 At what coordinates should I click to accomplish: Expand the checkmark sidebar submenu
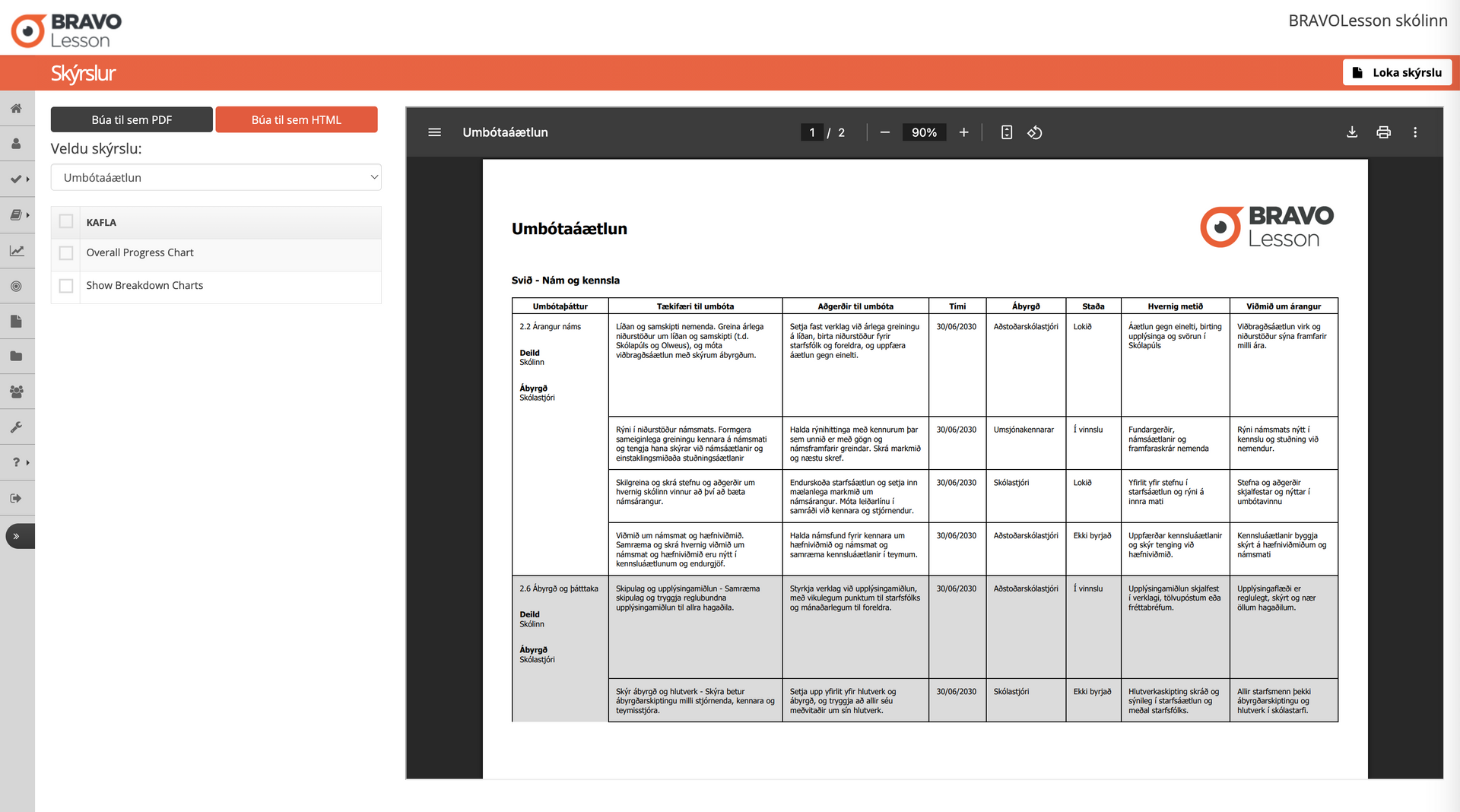point(19,179)
